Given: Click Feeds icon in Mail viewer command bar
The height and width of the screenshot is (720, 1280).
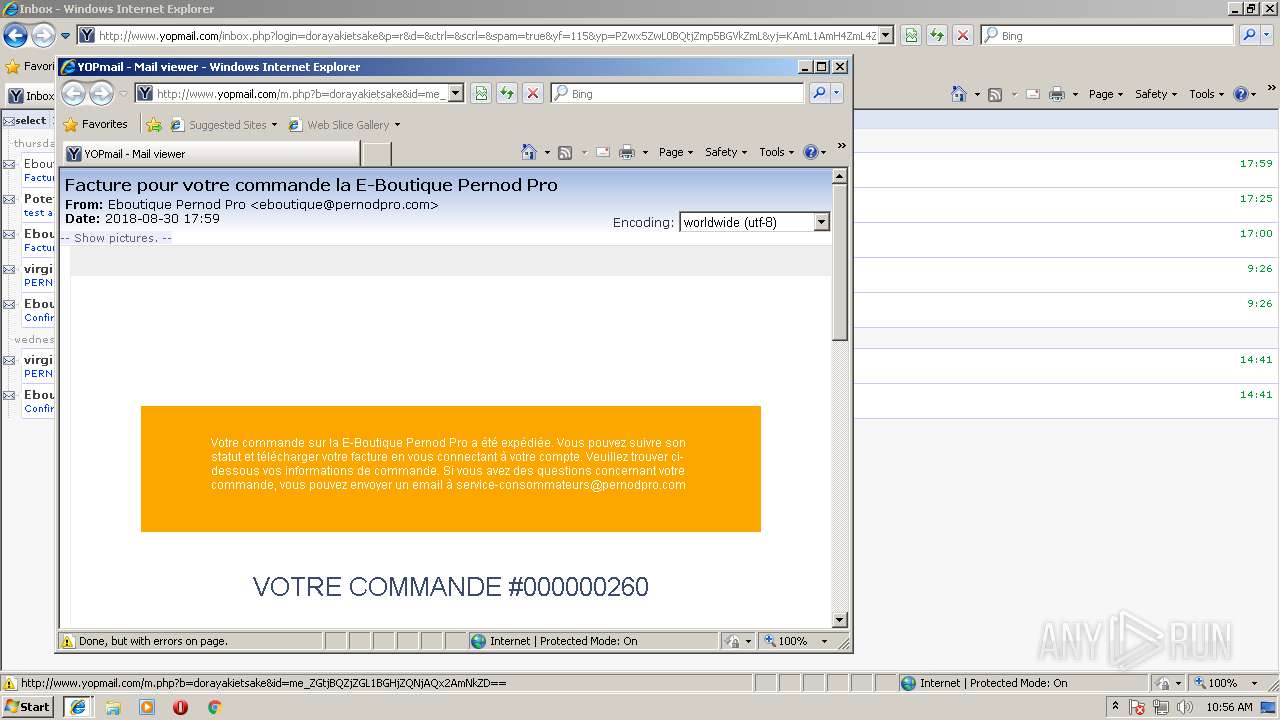Looking at the screenshot, I should pyautogui.click(x=565, y=152).
